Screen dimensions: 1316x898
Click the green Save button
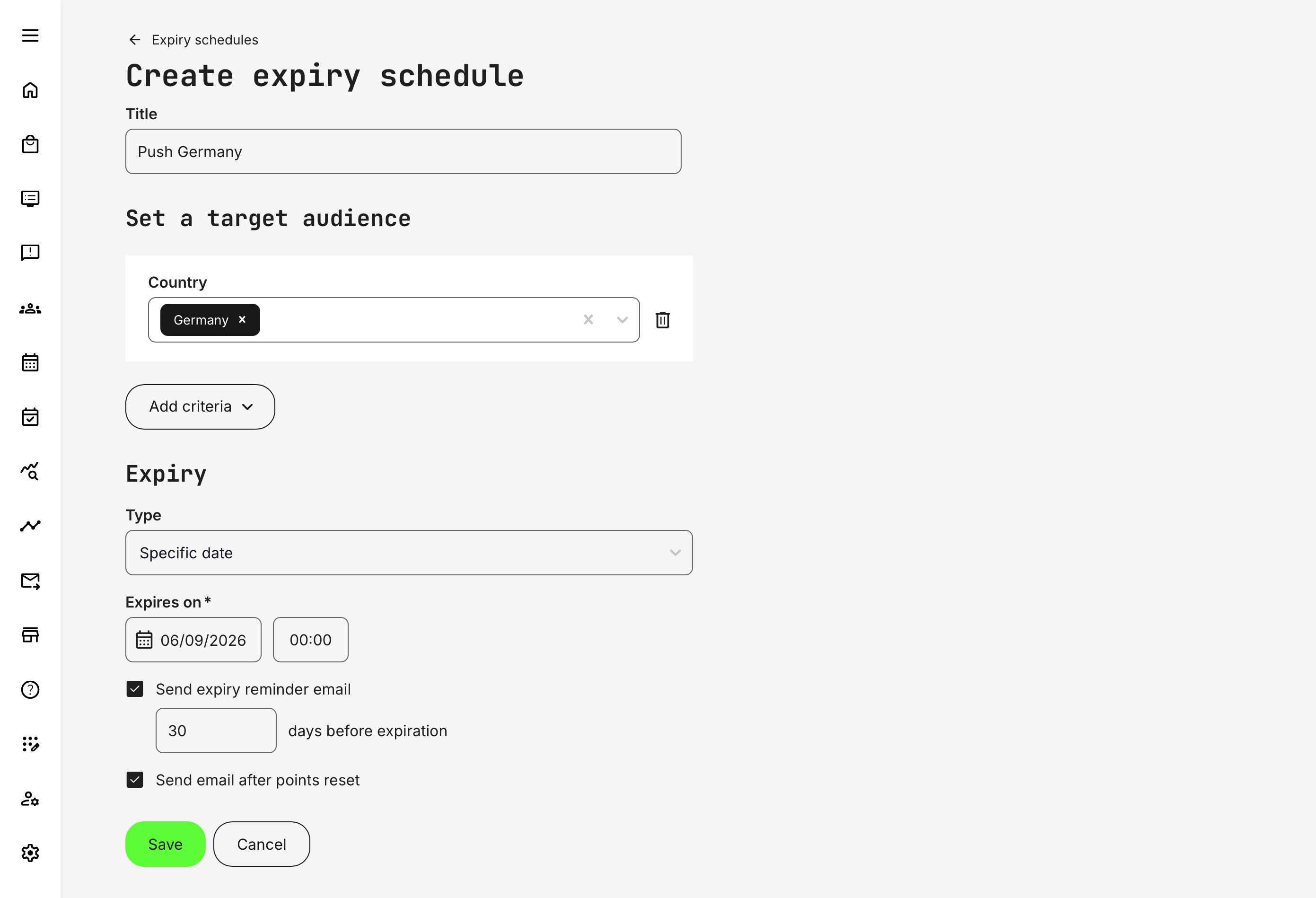click(165, 844)
